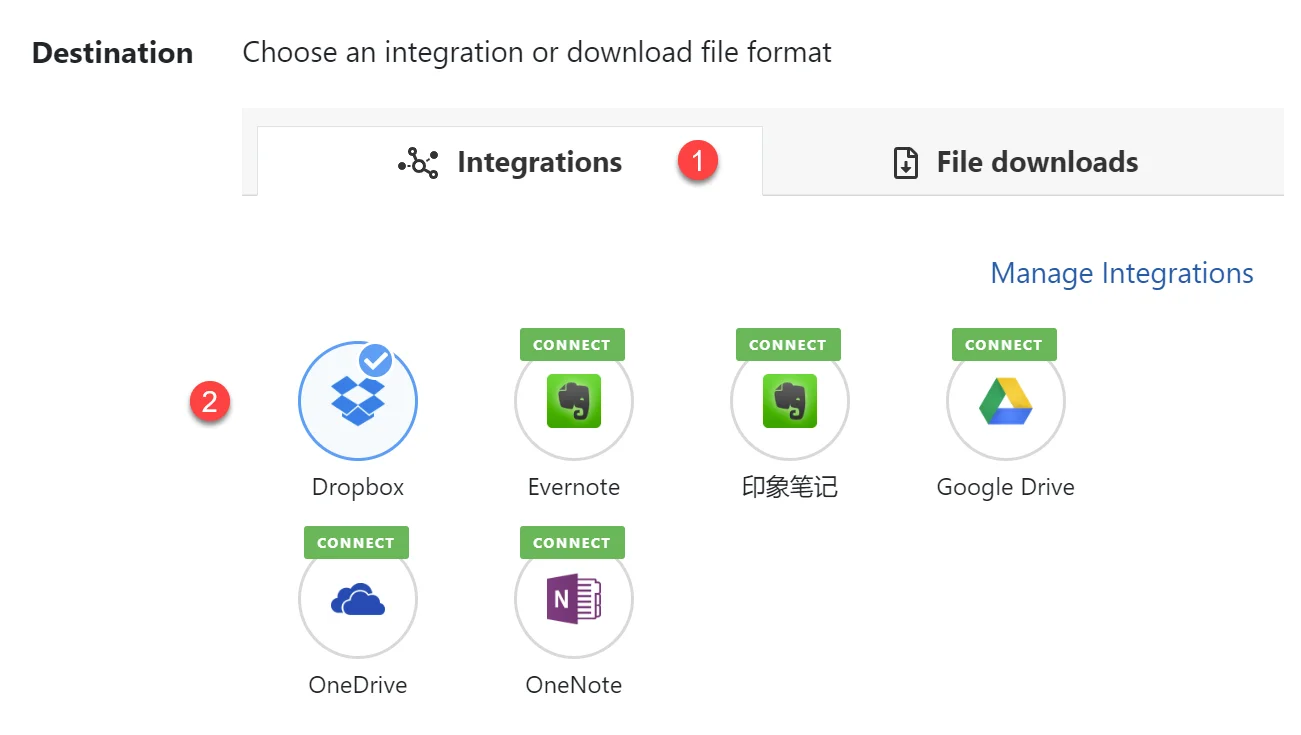Click the CONNECT badge above OneNote
Image resolution: width=1301 pixels, height=735 pixels.
pyautogui.click(x=572, y=542)
